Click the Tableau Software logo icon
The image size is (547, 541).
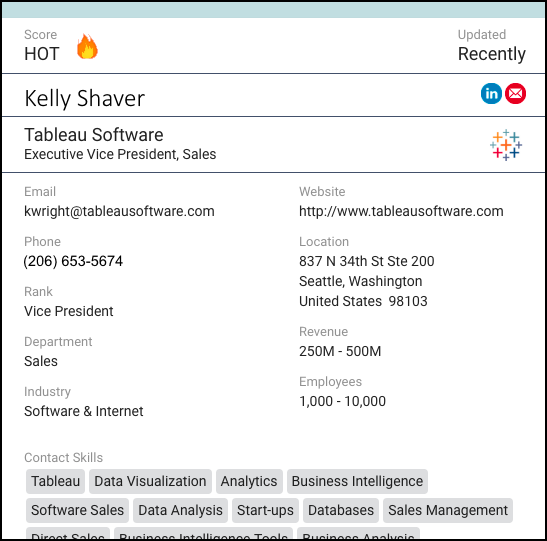(506, 145)
